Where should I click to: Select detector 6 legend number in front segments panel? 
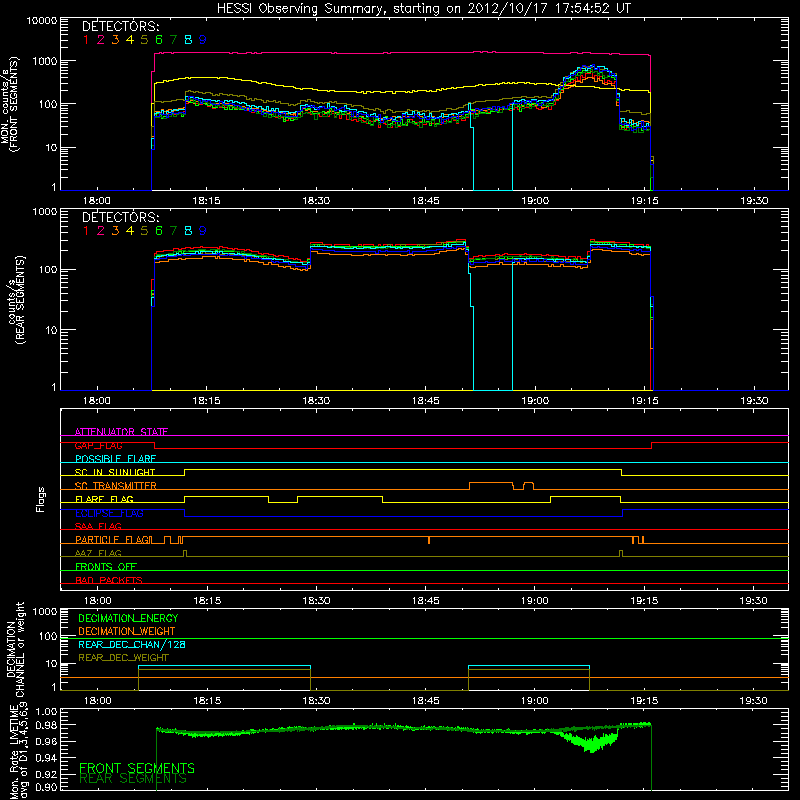[x=159, y=40]
